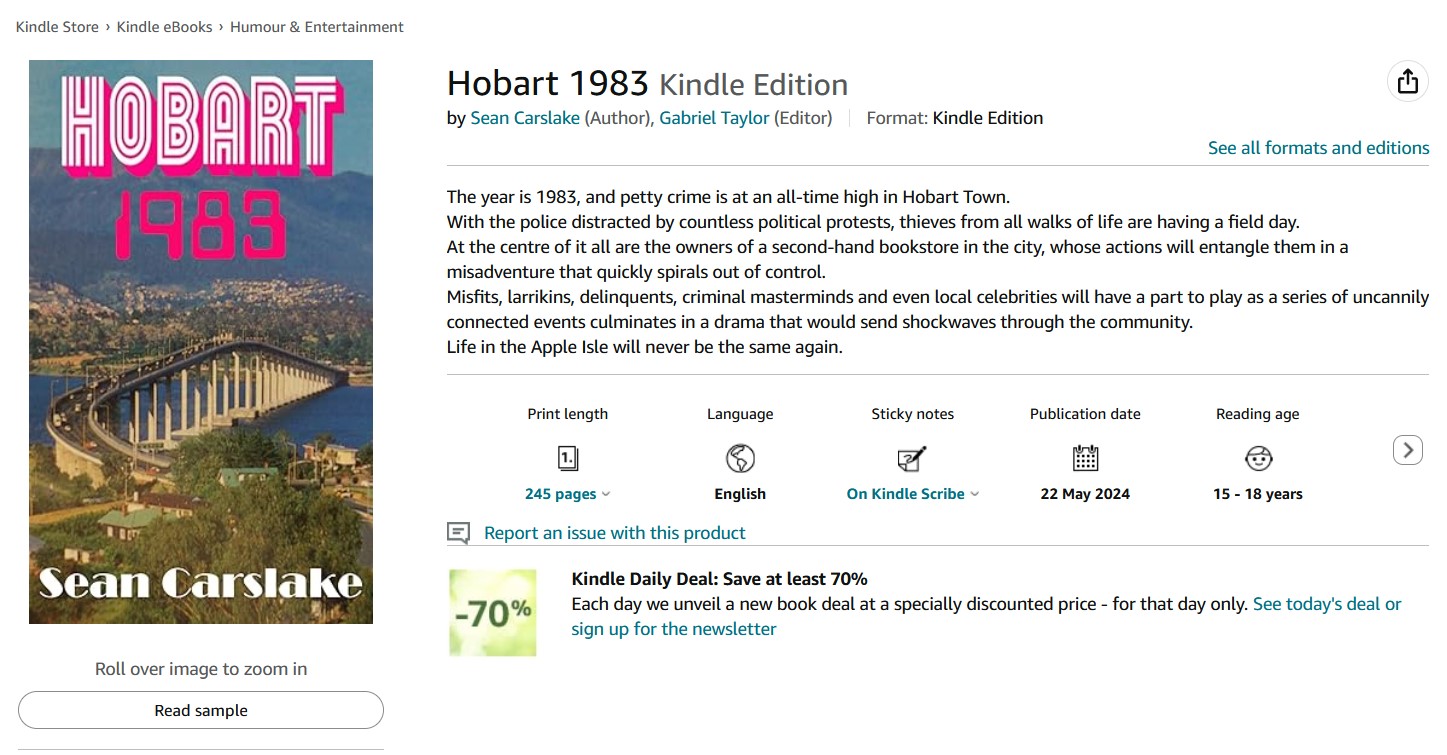The height and width of the screenshot is (755, 1447).
Task: Click the right chevron for more product details
Action: (x=1408, y=450)
